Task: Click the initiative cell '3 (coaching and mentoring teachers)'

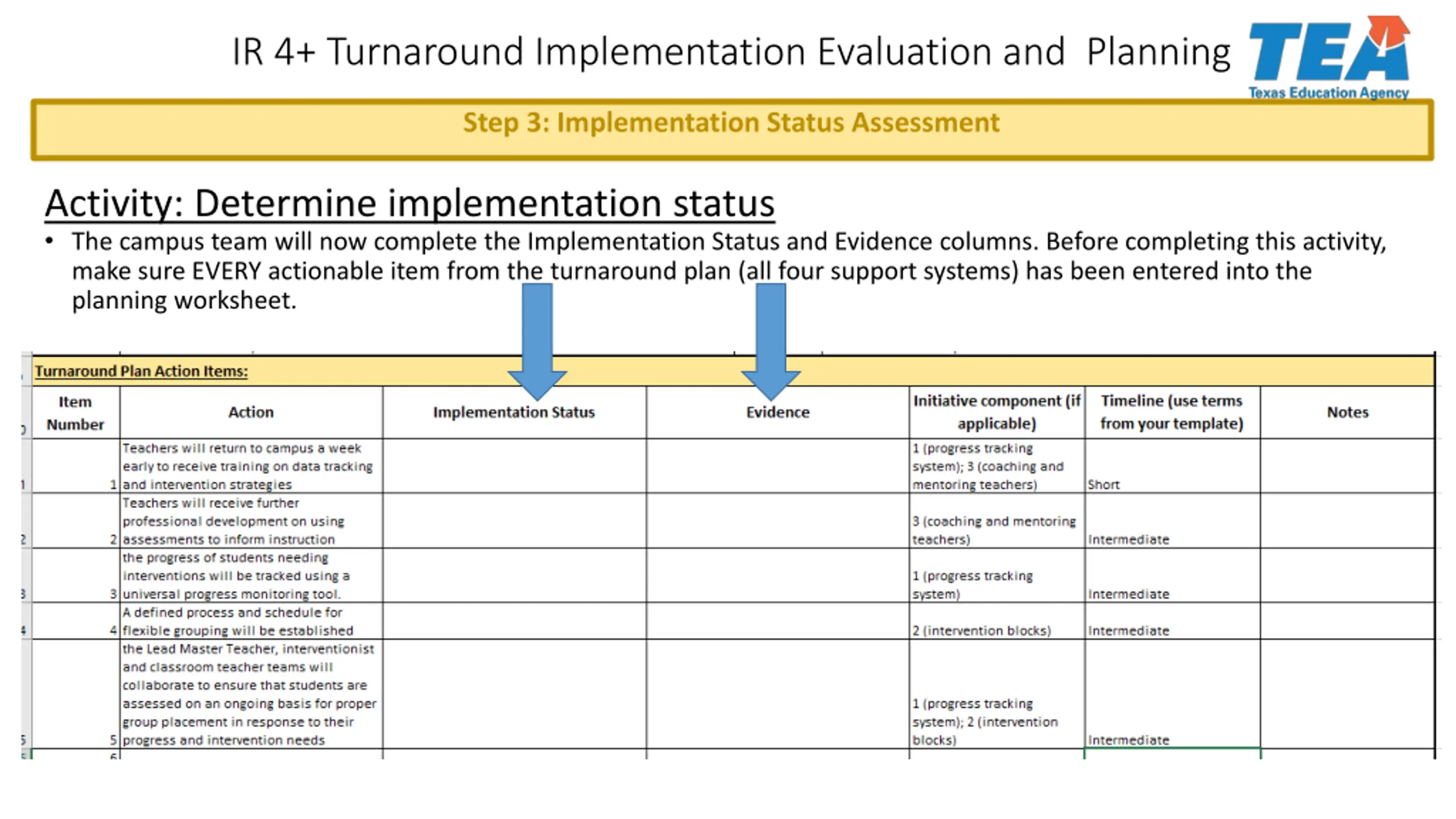Action: pyautogui.click(x=996, y=521)
